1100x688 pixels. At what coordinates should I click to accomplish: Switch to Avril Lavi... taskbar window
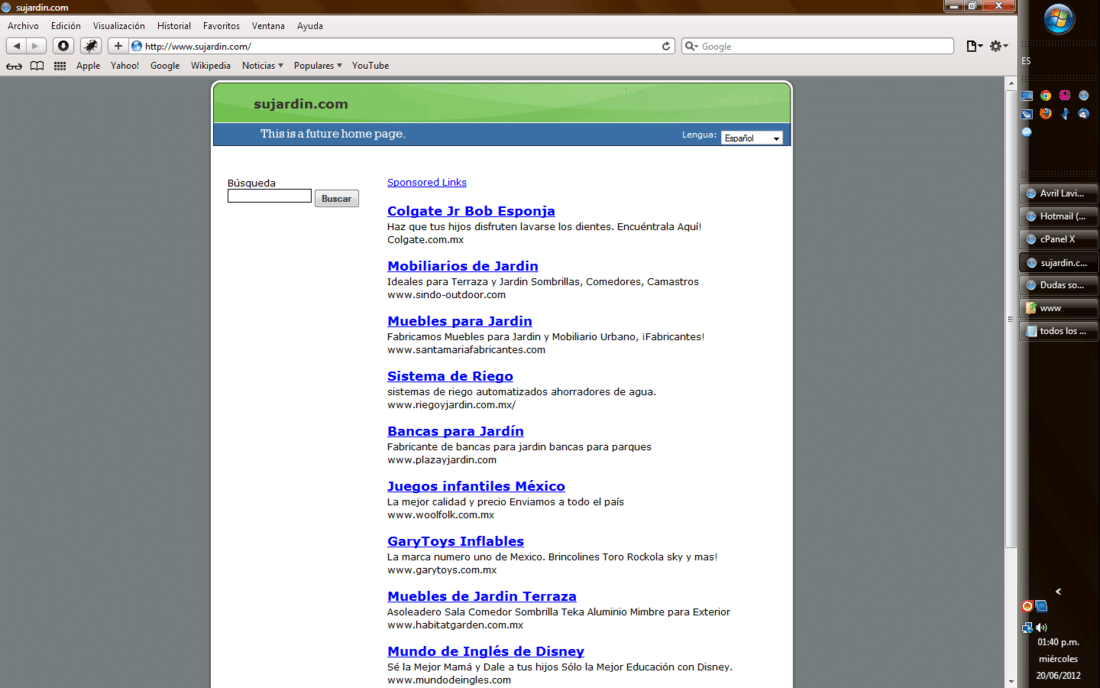pyautogui.click(x=1059, y=194)
